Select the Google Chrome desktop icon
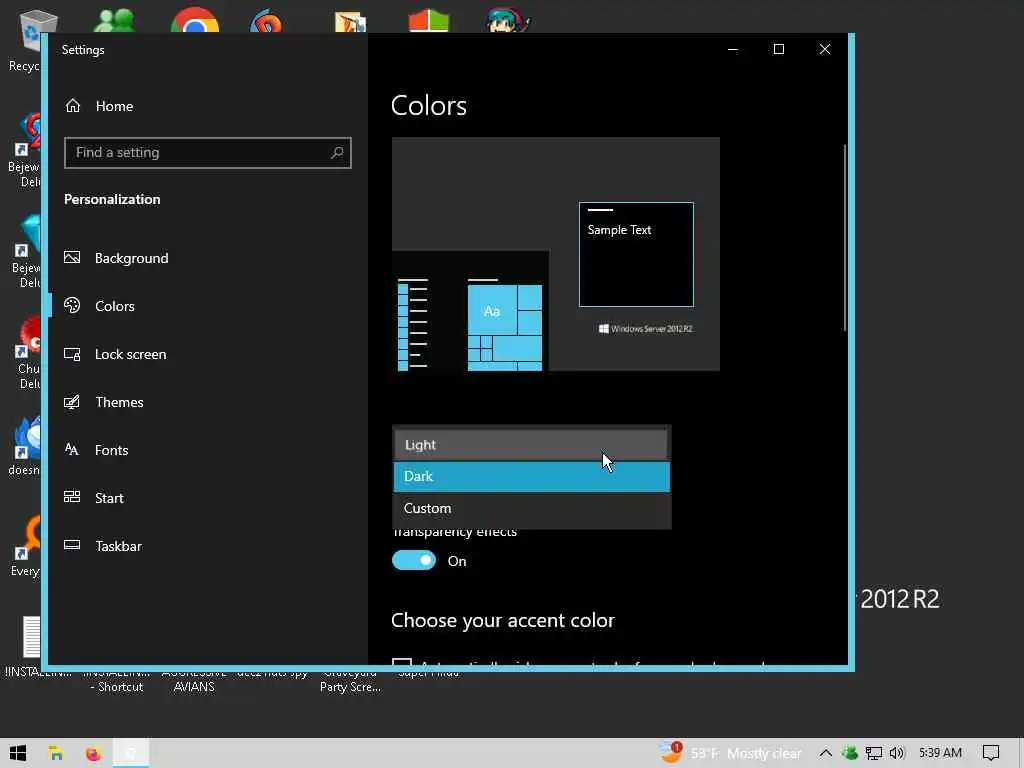The image size is (1024, 768). coord(195,21)
